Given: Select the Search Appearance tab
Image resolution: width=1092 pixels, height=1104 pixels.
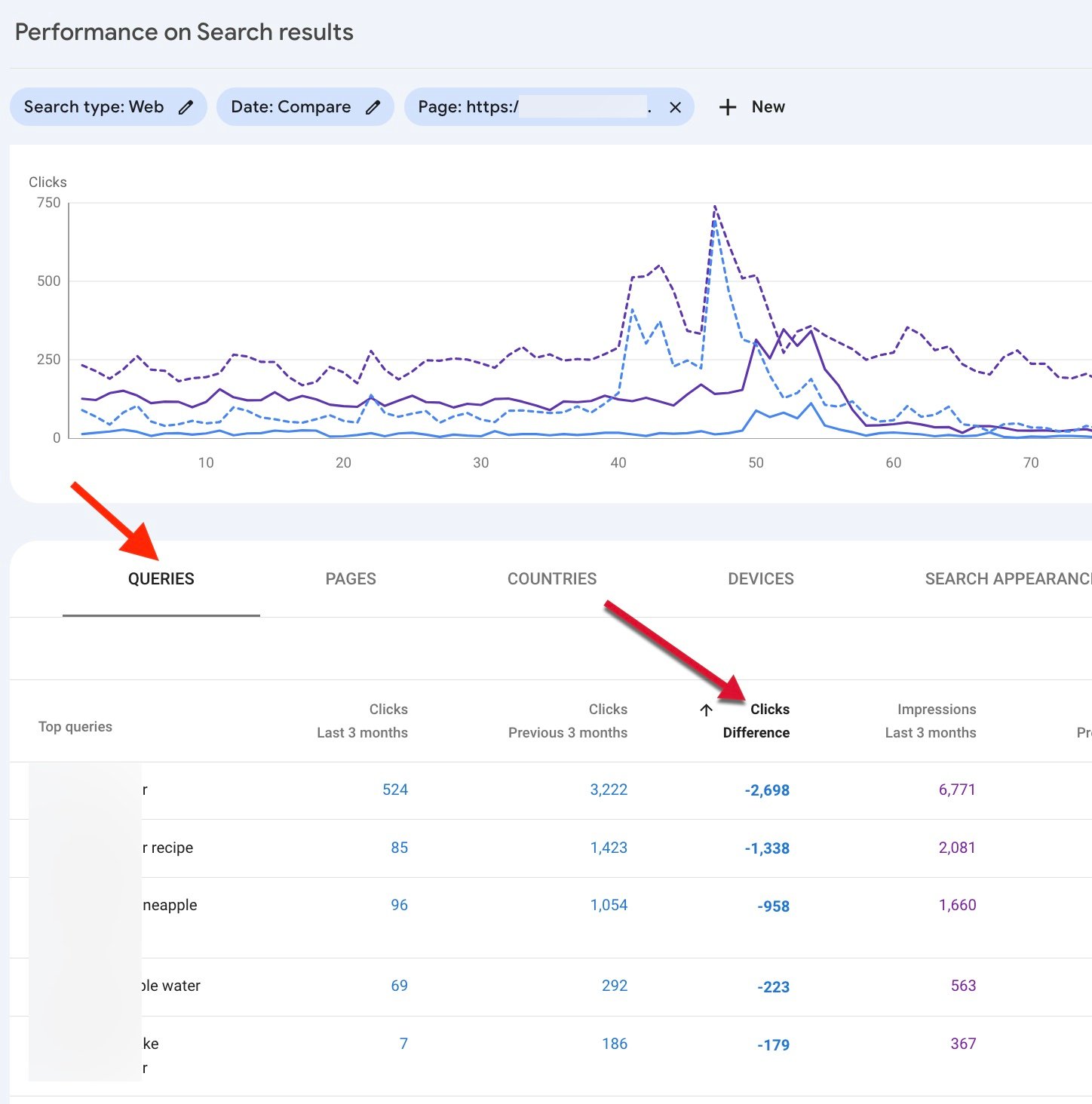Looking at the screenshot, I should tap(1007, 578).
